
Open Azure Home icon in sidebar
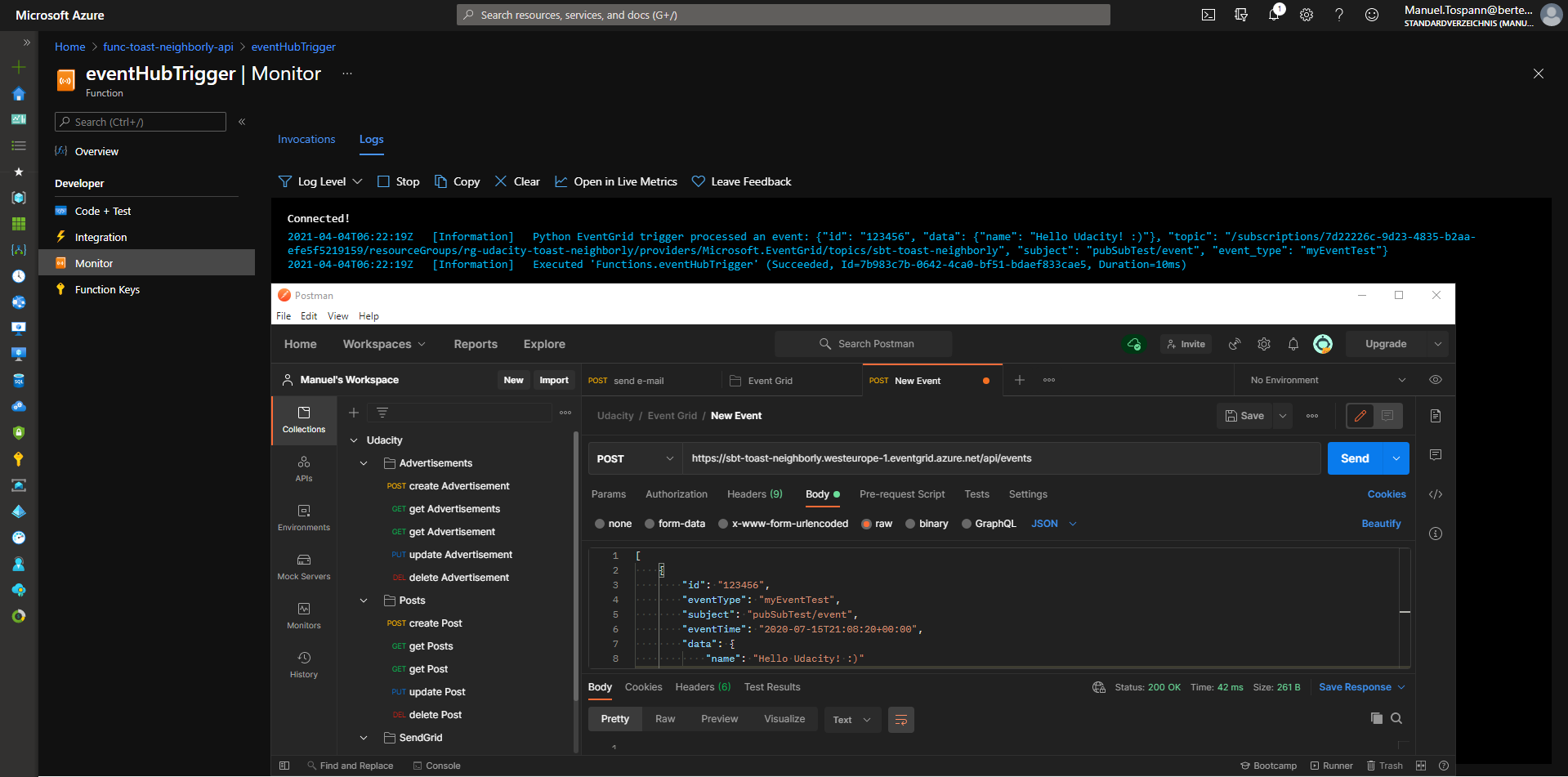click(19, 93)
